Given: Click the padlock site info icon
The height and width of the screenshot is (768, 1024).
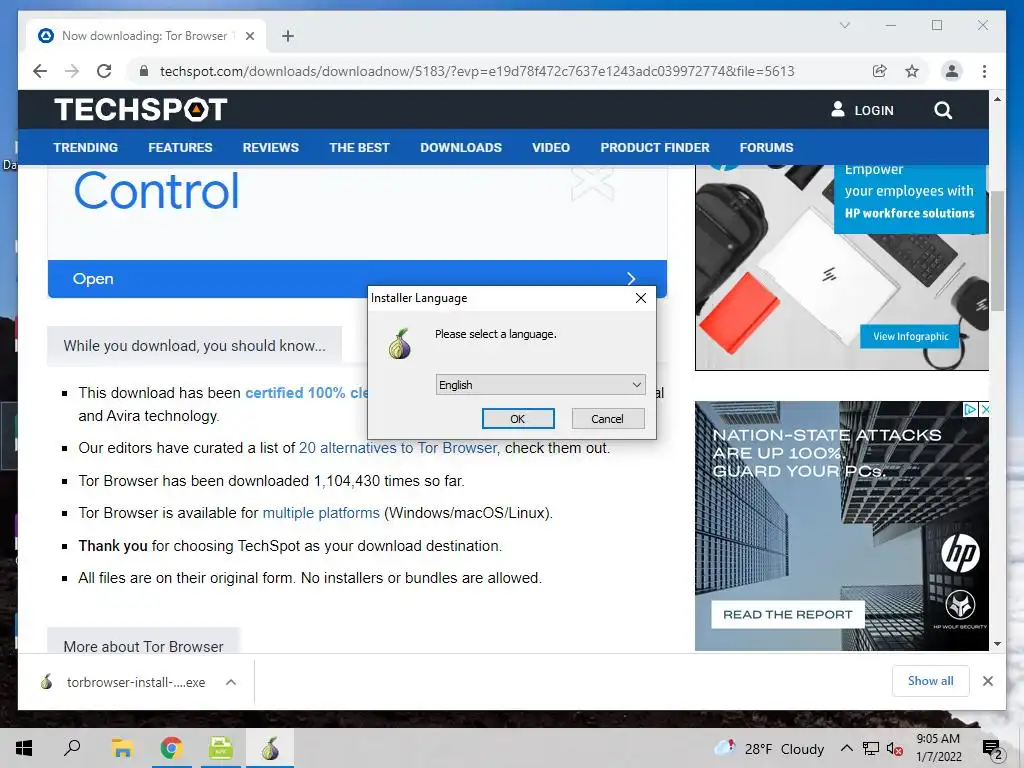Looking at the screenshot, I should point(144,71).
